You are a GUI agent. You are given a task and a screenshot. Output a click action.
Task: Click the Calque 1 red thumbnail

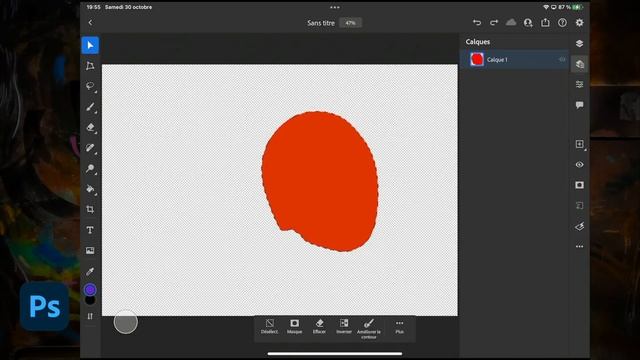click(477, 60)
